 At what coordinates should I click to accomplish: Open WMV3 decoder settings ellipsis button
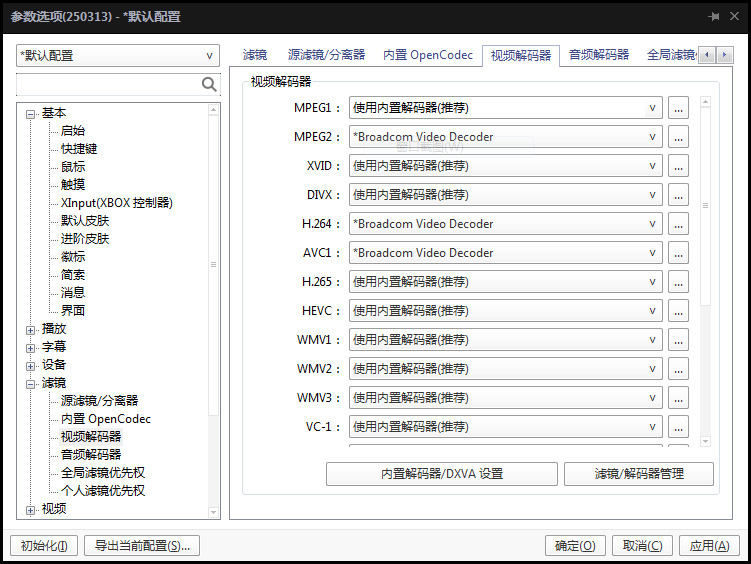pos(678,397)
